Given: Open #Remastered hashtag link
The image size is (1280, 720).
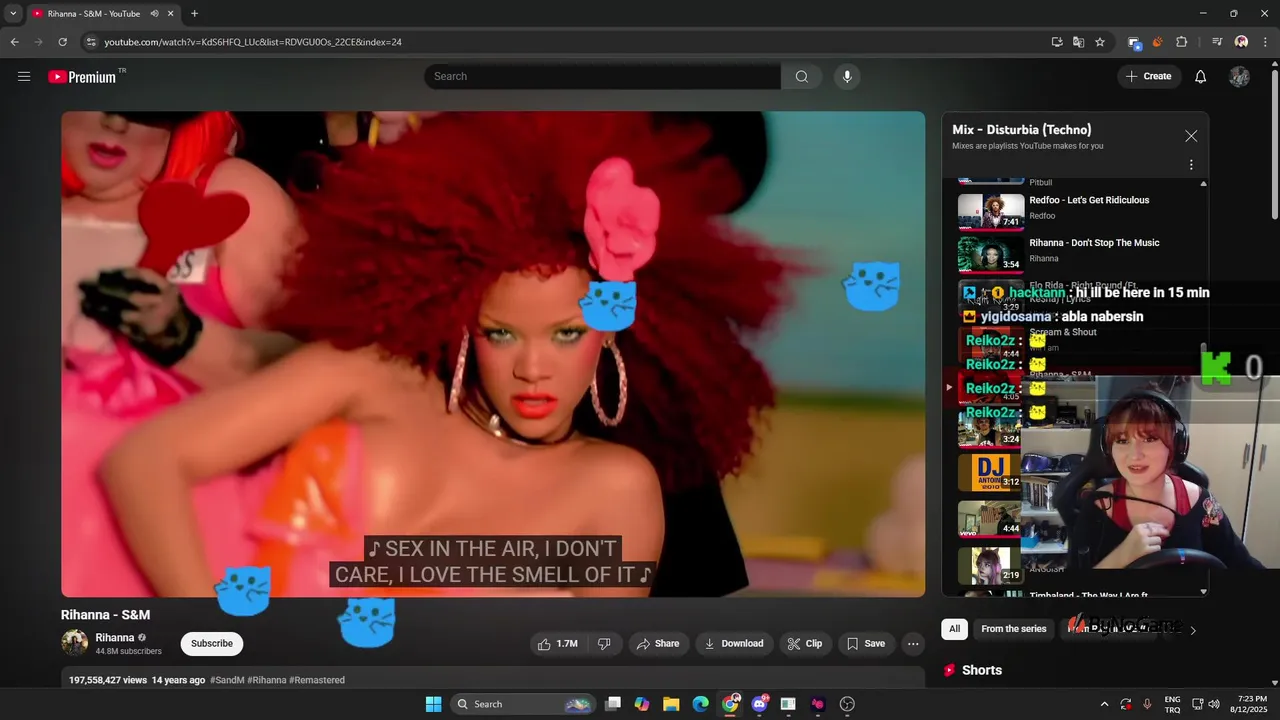Looking at the screenshot, I should (x=317, y=680).
